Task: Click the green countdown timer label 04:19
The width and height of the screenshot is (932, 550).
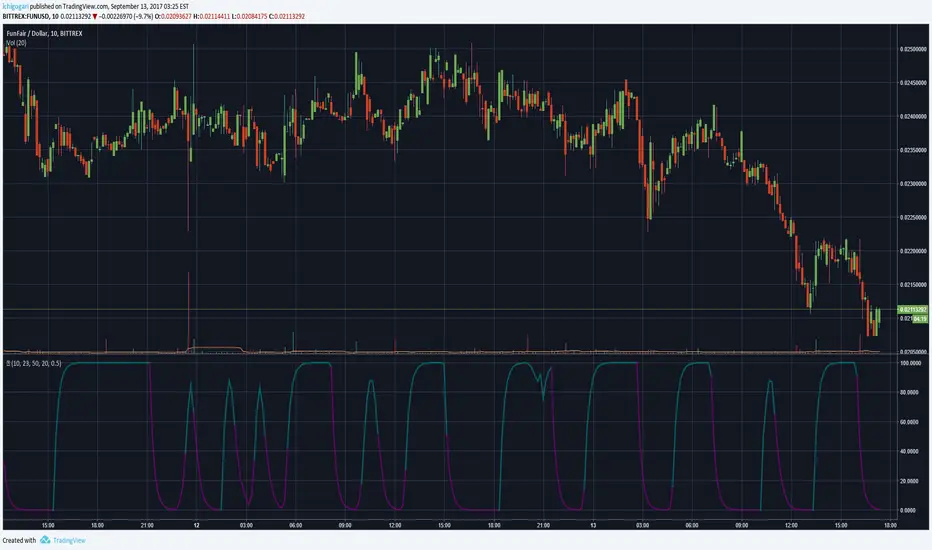Action: tap(919, 319)
